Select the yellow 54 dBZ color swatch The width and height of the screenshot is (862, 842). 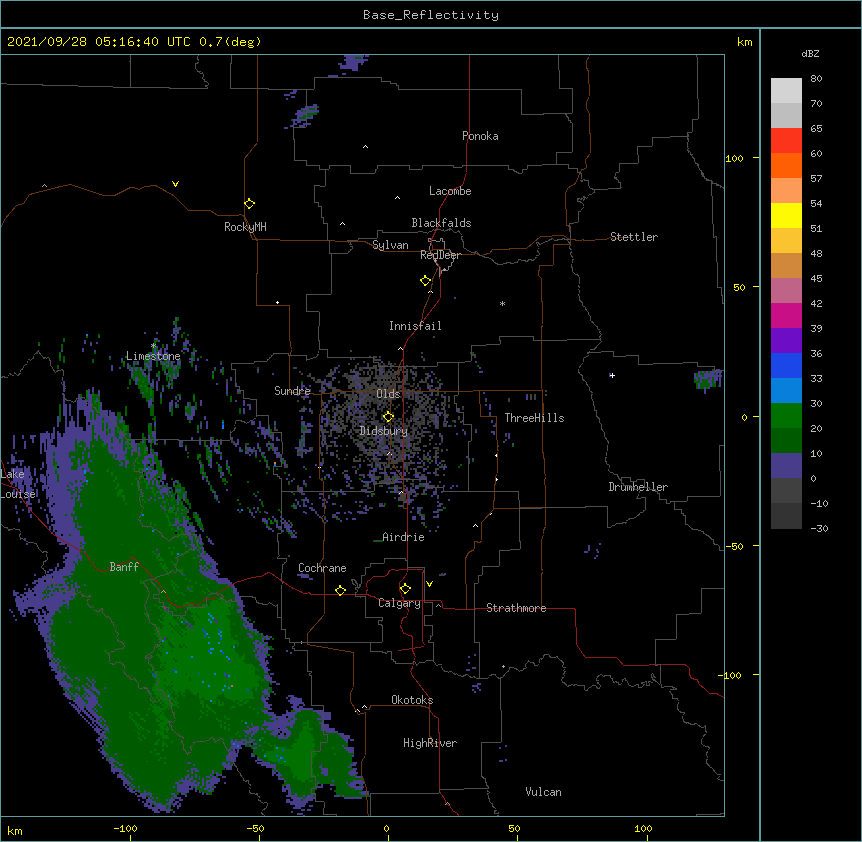click(x=786, y=215)
